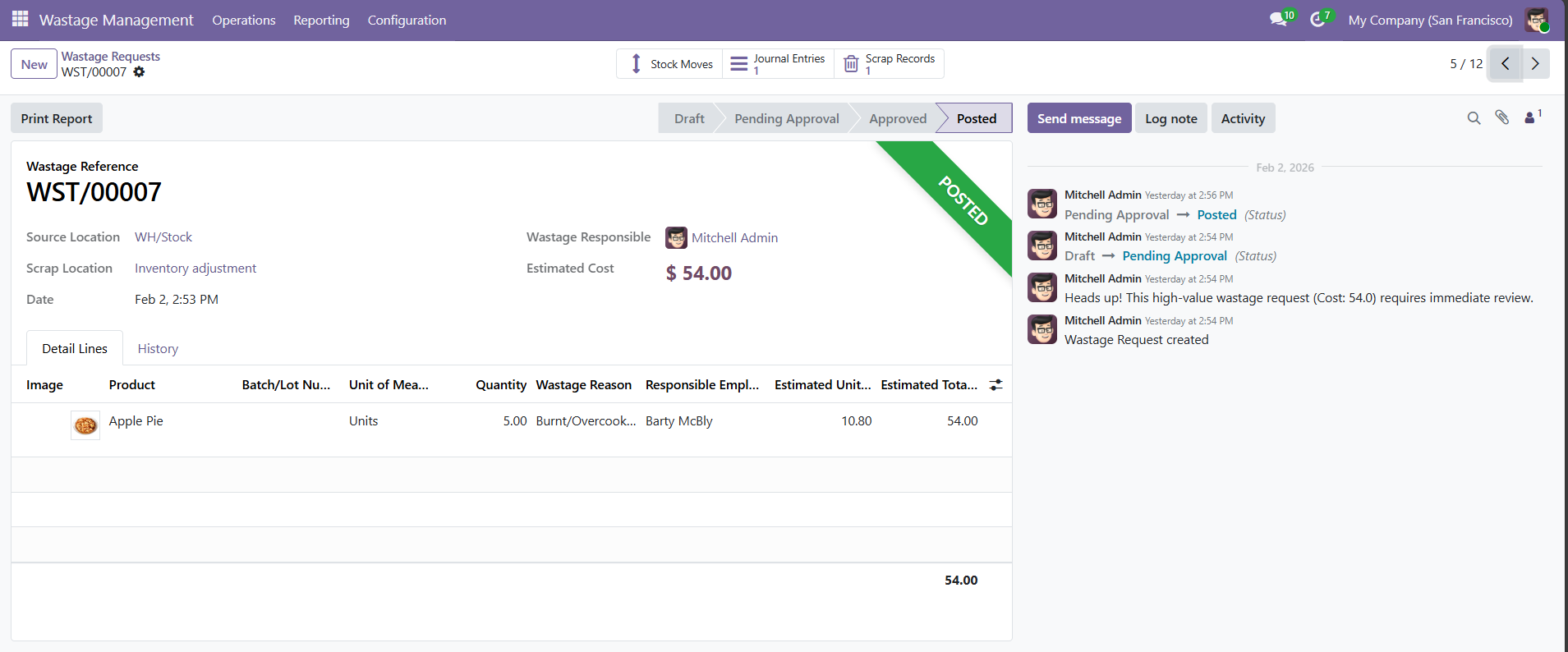Image resolution: width=1568 pixels, height=652 pixels.
Task: Select the Pending Approval status stage
Action: pyautogui.click(x=786, y=118)
